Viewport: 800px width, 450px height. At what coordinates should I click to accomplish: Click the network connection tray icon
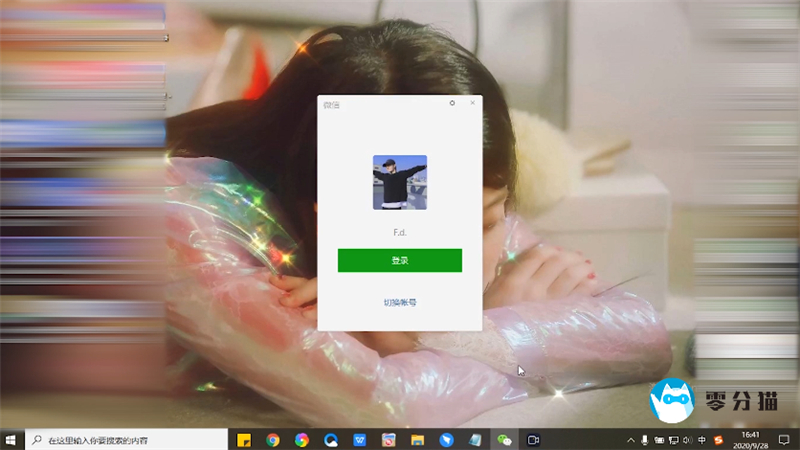coord(673,440)
